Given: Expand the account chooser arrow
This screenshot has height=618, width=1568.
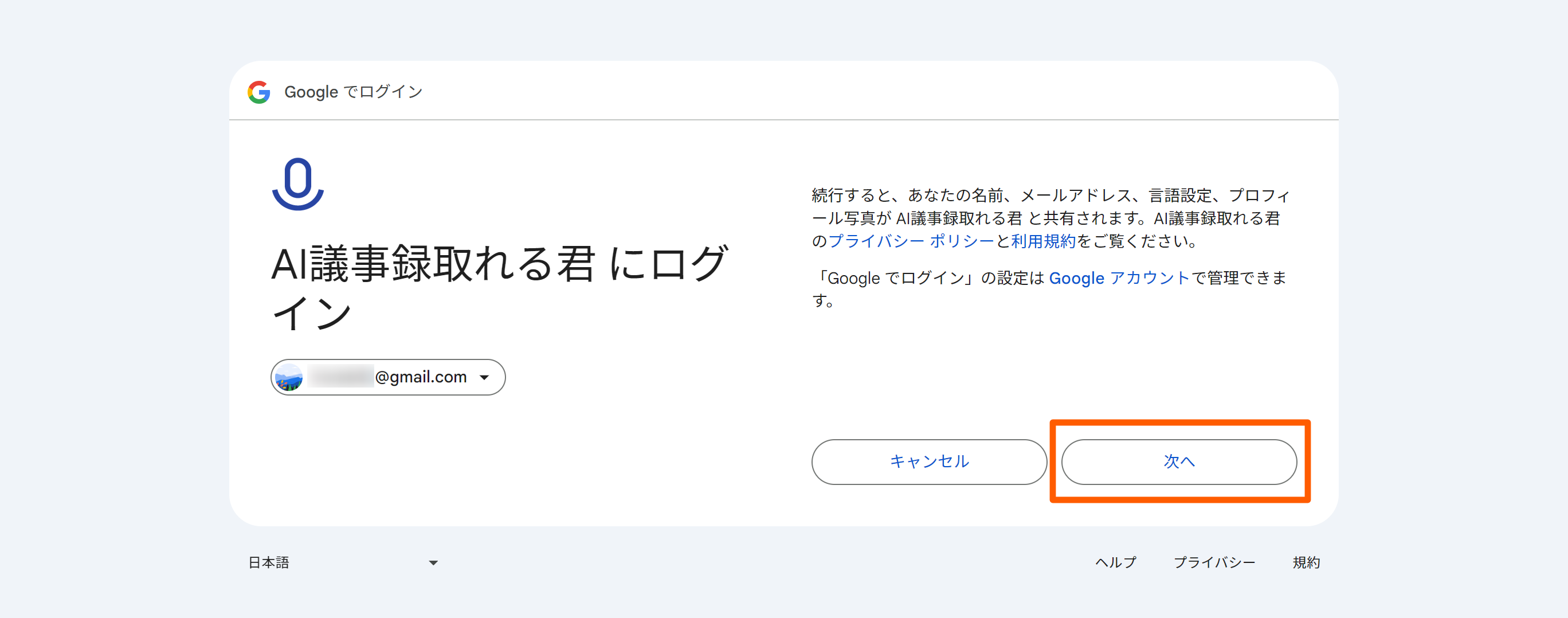Looking at the screenshot, I should click(x=484, y=377).
